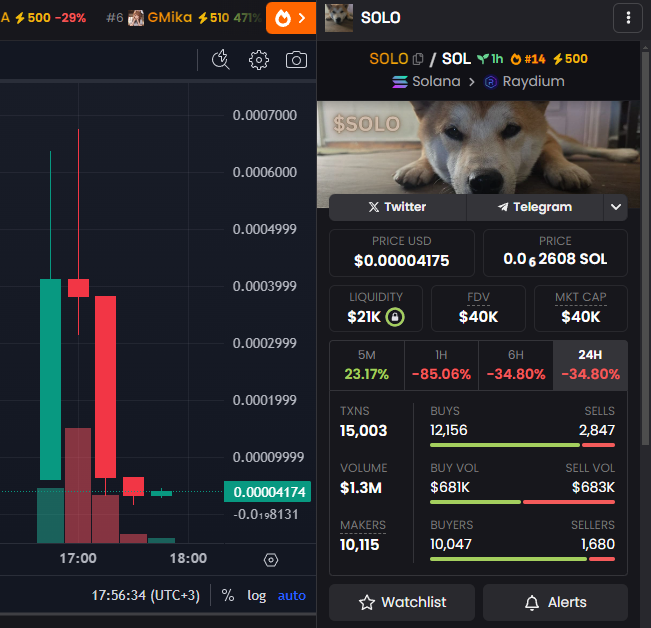Screen dimensions: 651x628
Task: Click the MAKERS 10,115 value
Action: [360, 545]
